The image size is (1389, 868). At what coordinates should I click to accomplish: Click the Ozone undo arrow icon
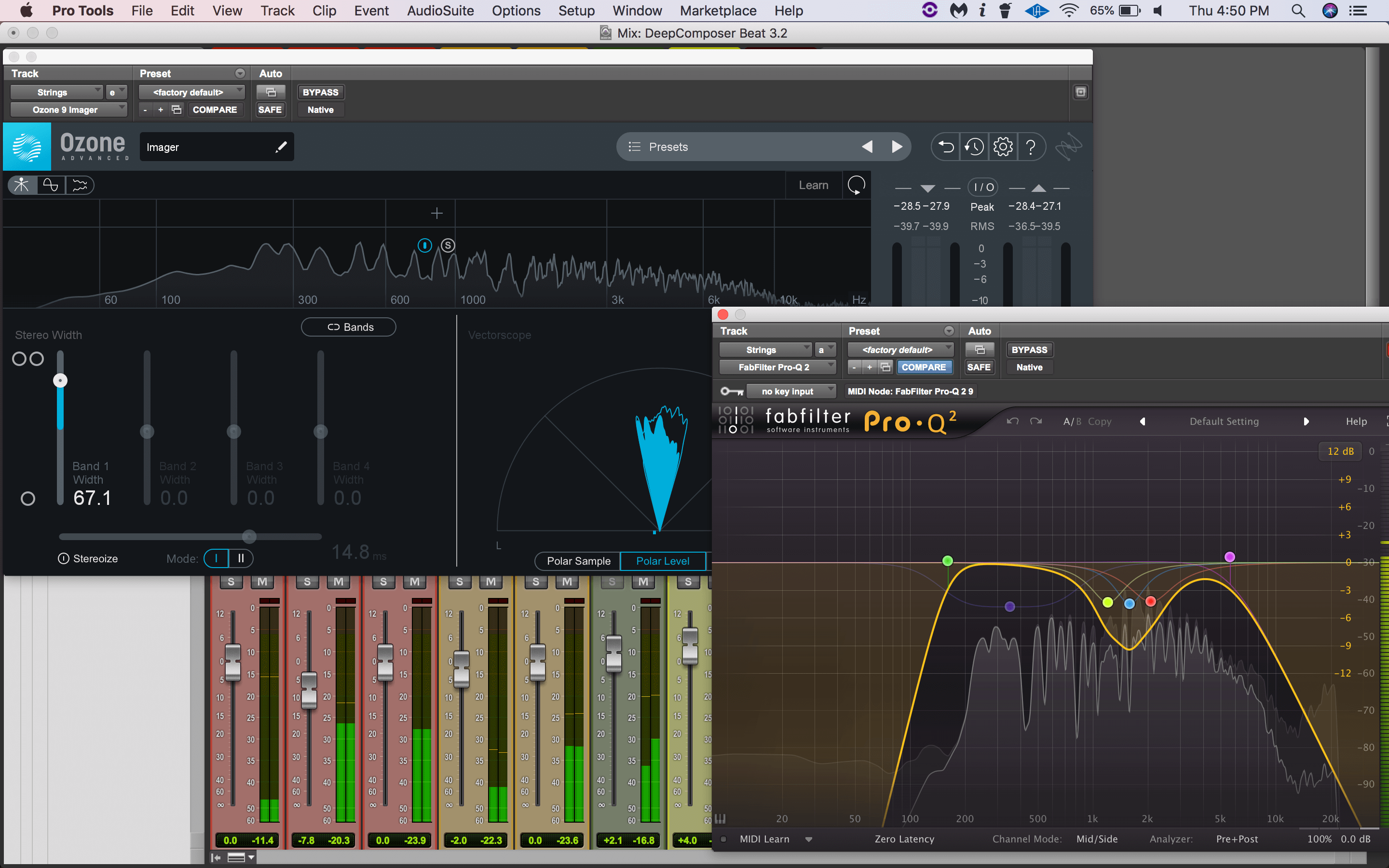click(945, 147)
